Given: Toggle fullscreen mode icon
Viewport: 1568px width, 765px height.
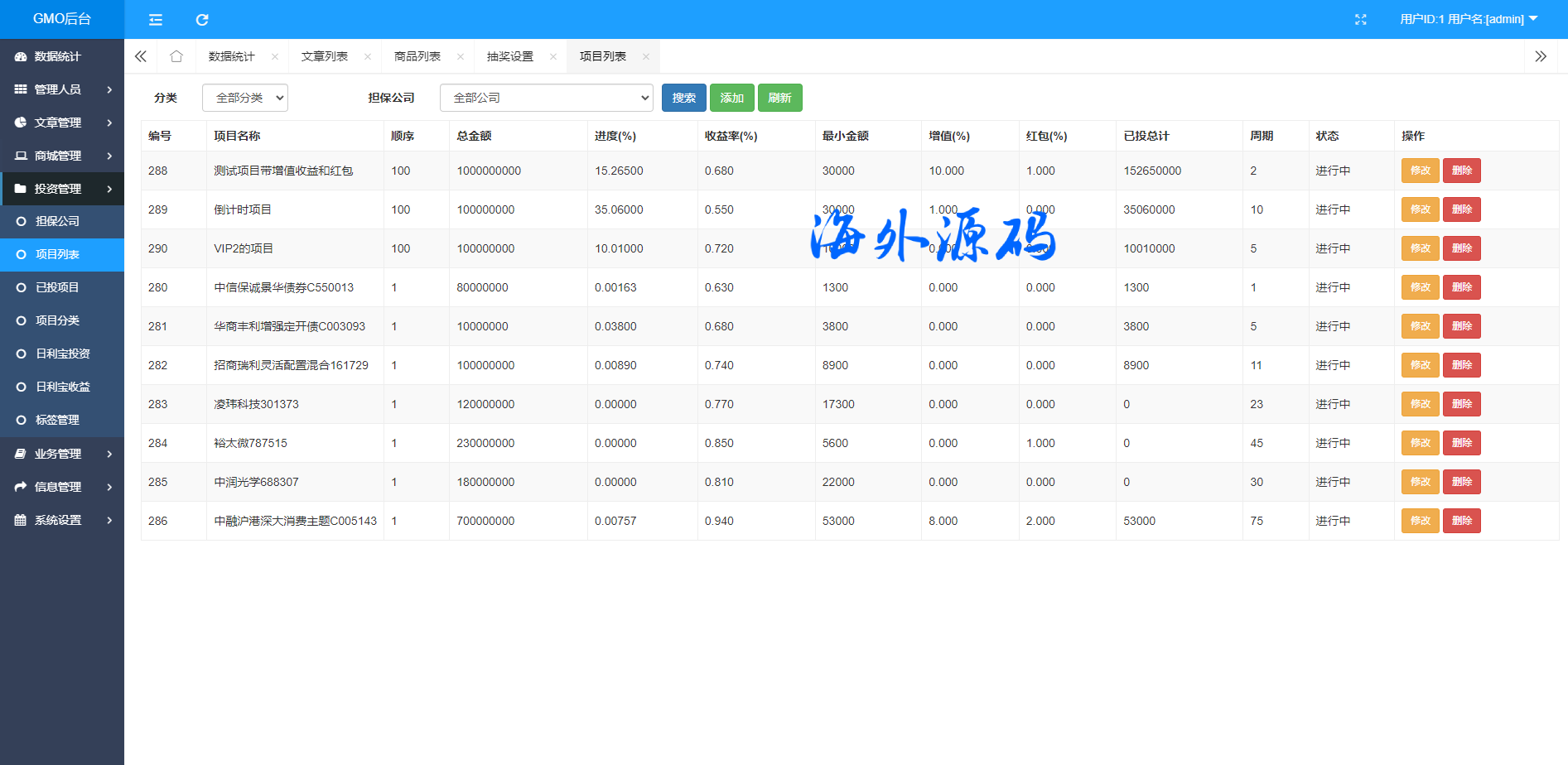Looking at the screenshot, I should (x=1360, y=20).
